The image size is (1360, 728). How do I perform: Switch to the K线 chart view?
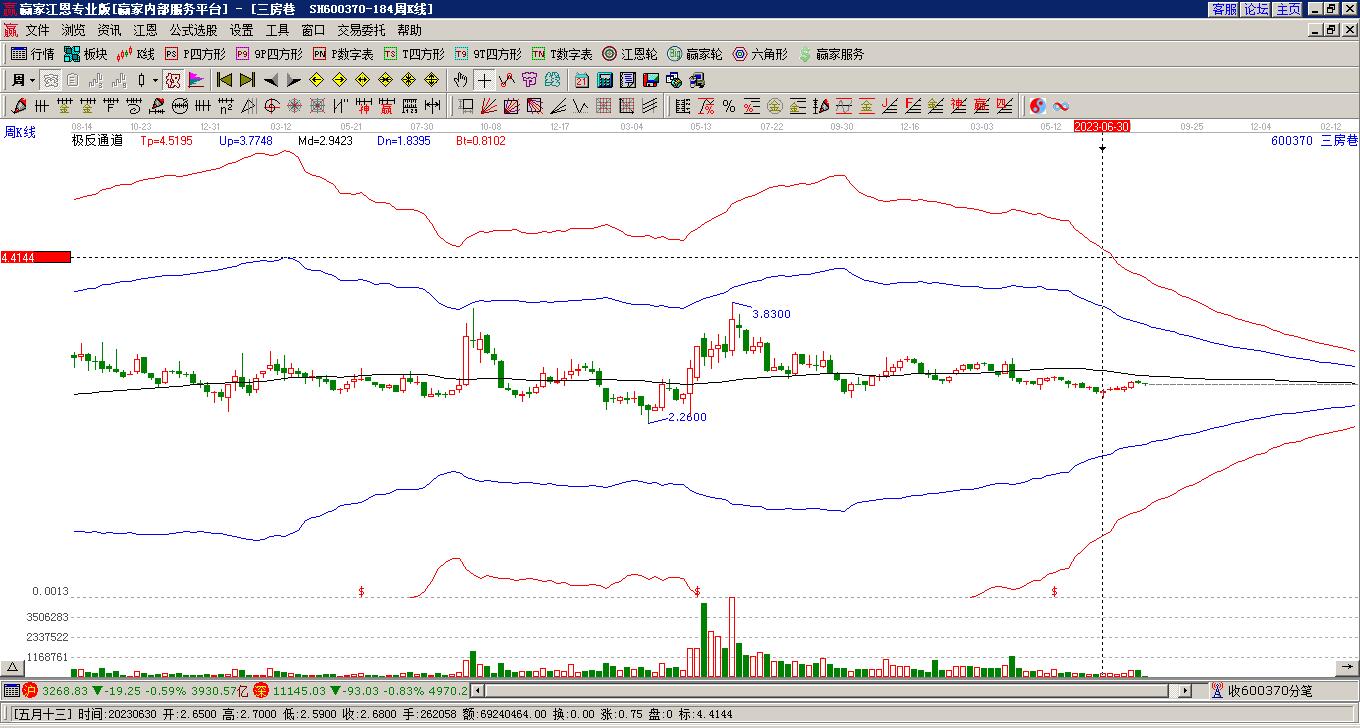[136, 54]
